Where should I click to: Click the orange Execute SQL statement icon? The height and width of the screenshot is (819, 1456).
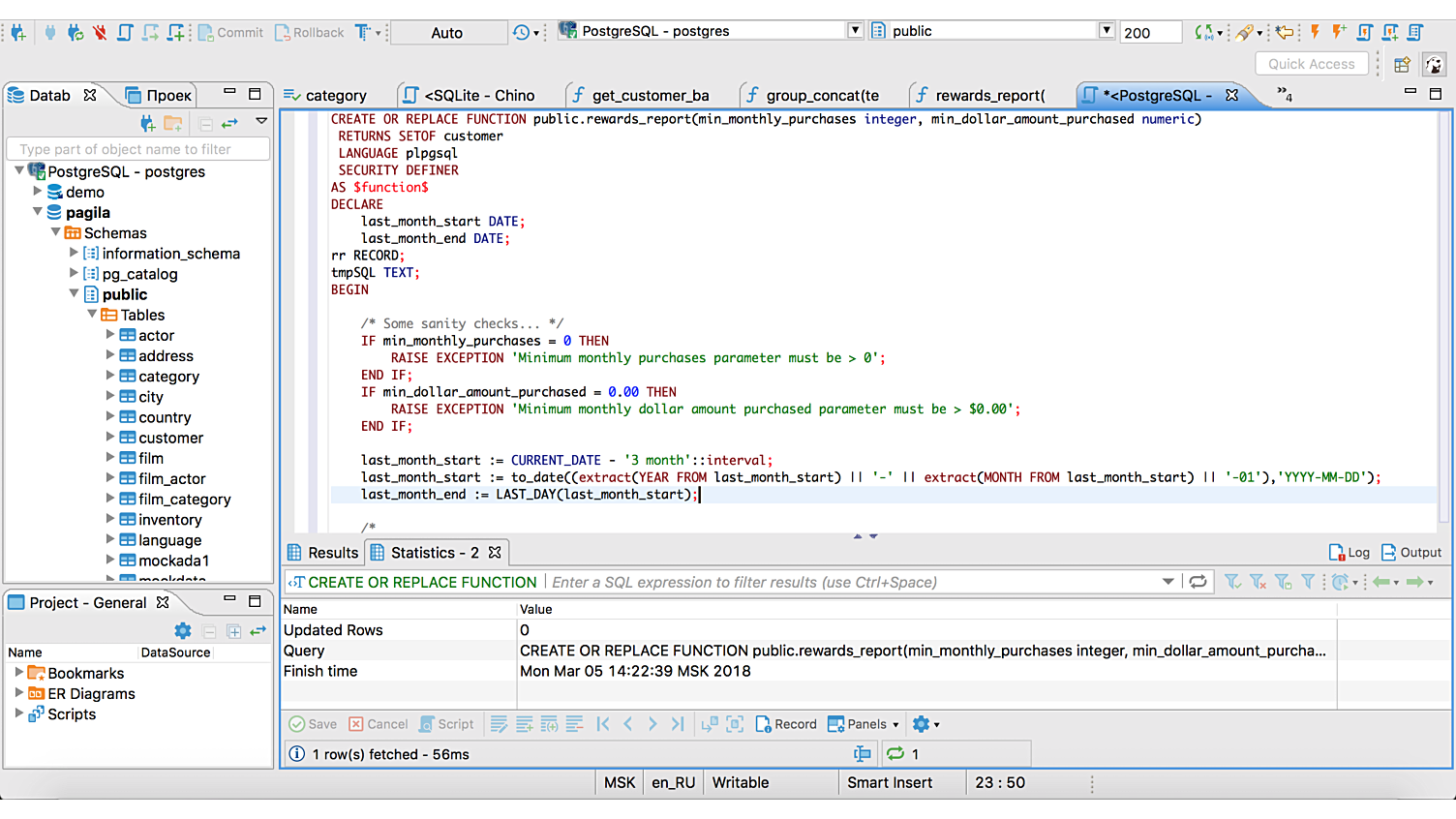(x=1315, y=32)
